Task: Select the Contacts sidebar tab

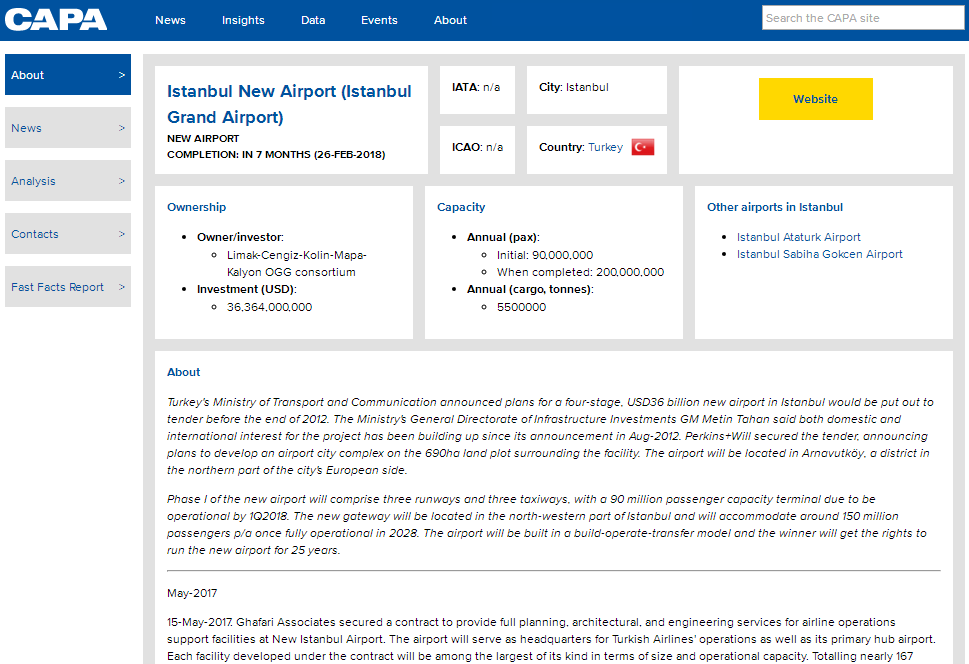Action: [x=68, y=234]
